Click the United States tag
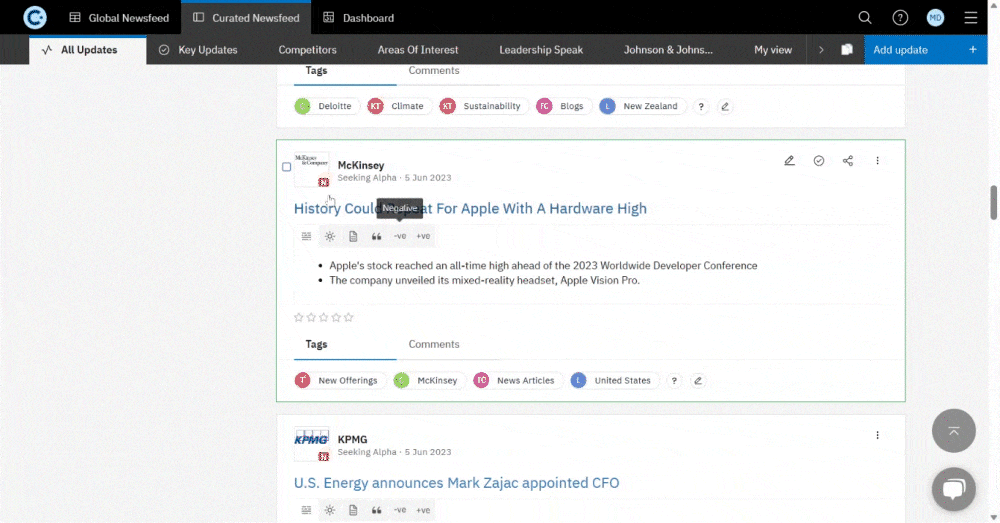The height and width of the screenshot is (523, 1000). tap(615, 381)
